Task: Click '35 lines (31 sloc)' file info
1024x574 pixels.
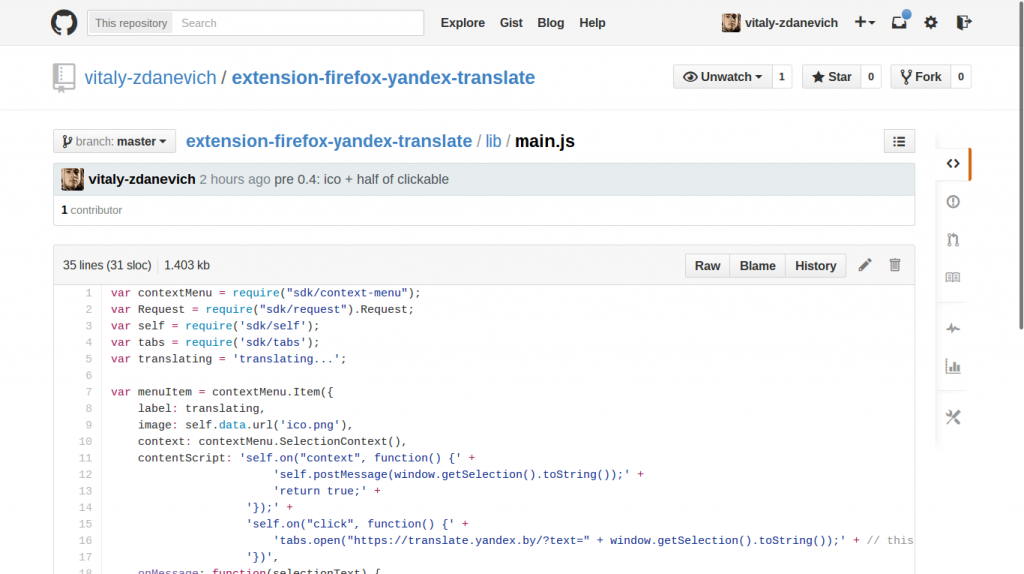Action: coord(107,265)
